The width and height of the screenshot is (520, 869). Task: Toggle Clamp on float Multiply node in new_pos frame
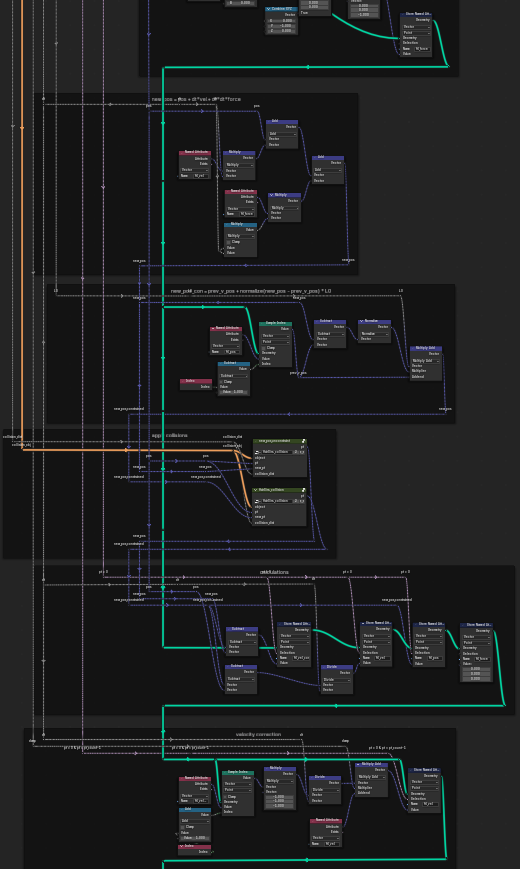pyautogui.click(x=228, y=242)
